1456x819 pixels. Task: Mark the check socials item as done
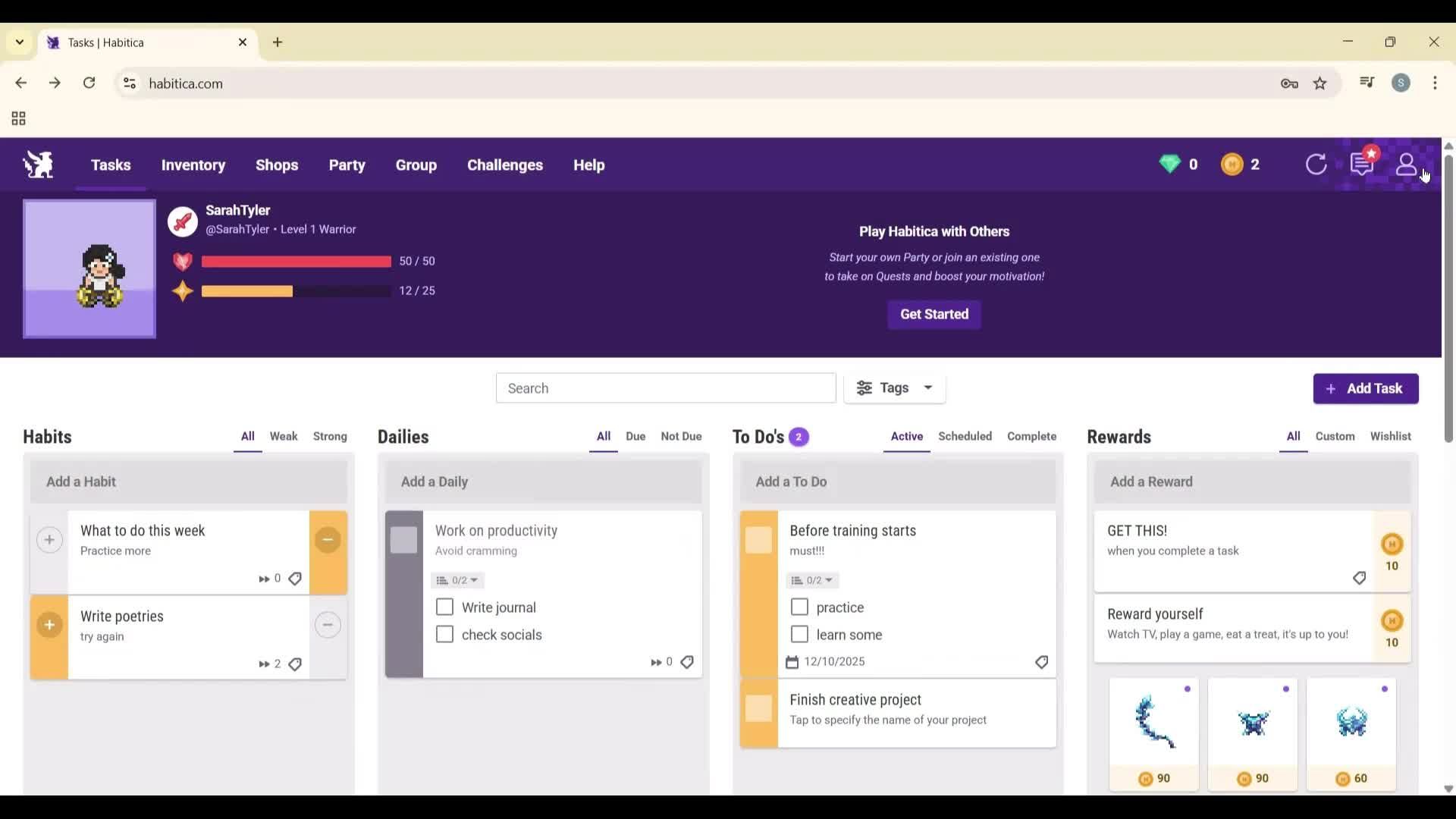click(444, 634)
